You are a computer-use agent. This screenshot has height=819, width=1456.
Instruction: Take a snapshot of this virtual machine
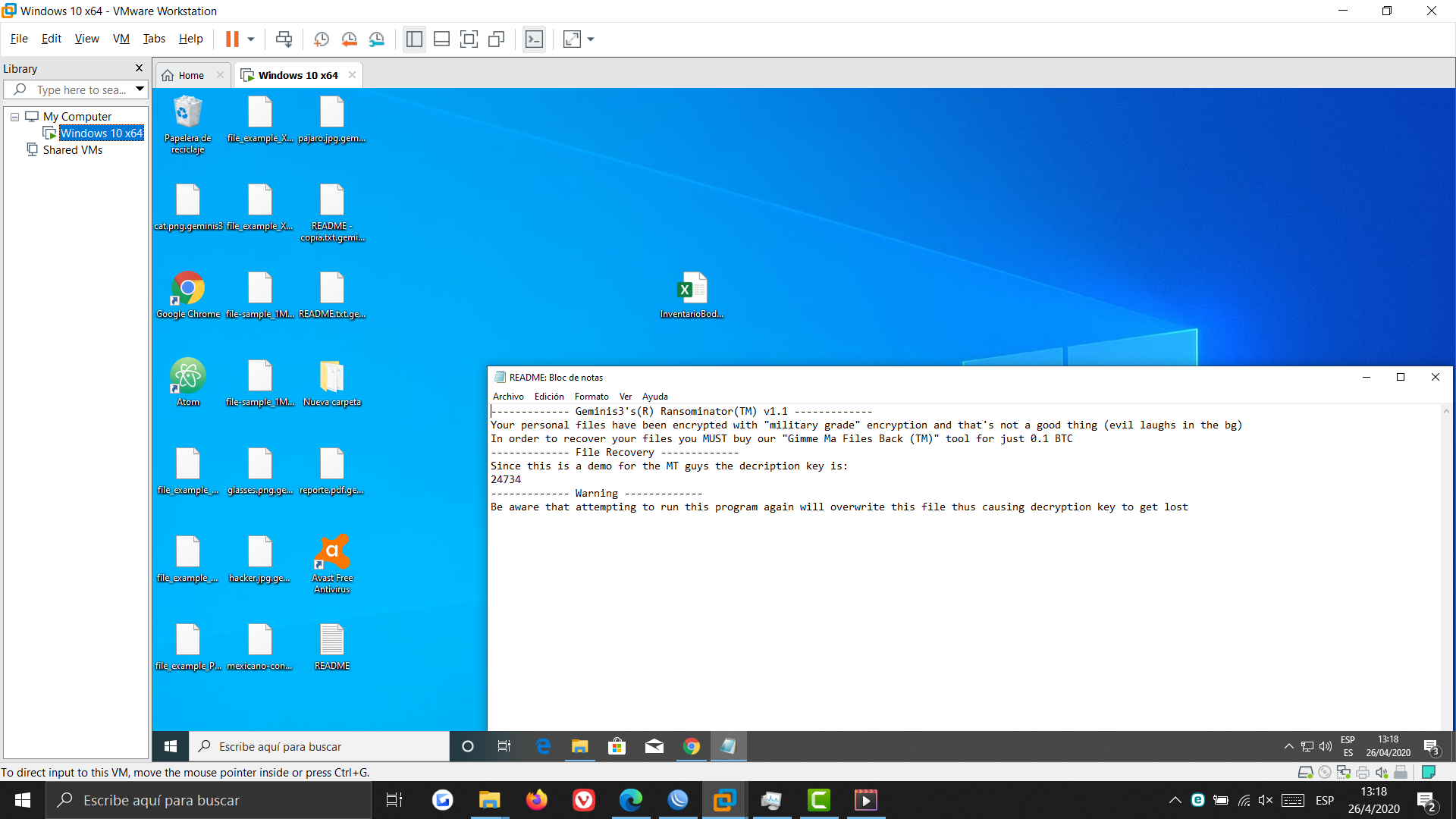(x=322, y=39)
